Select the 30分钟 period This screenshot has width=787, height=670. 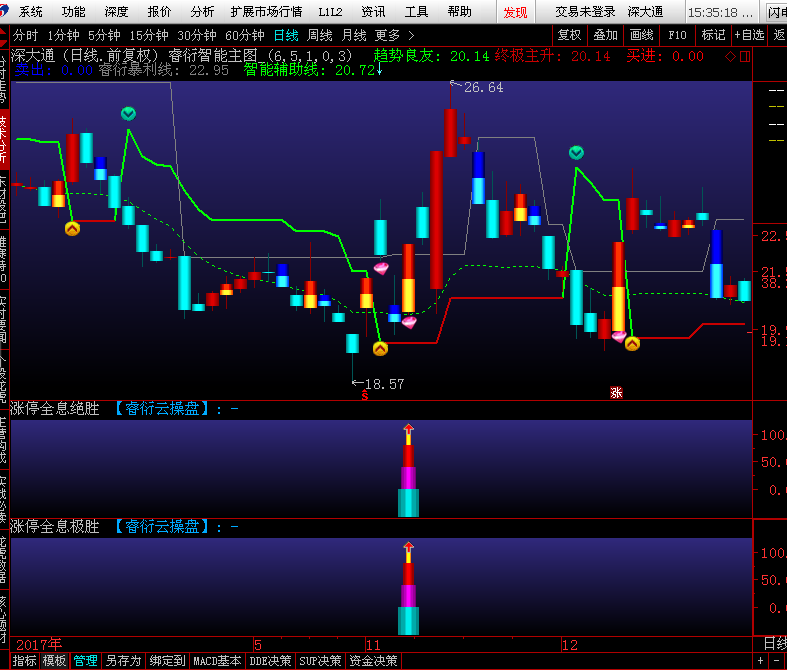pos(197,36)
